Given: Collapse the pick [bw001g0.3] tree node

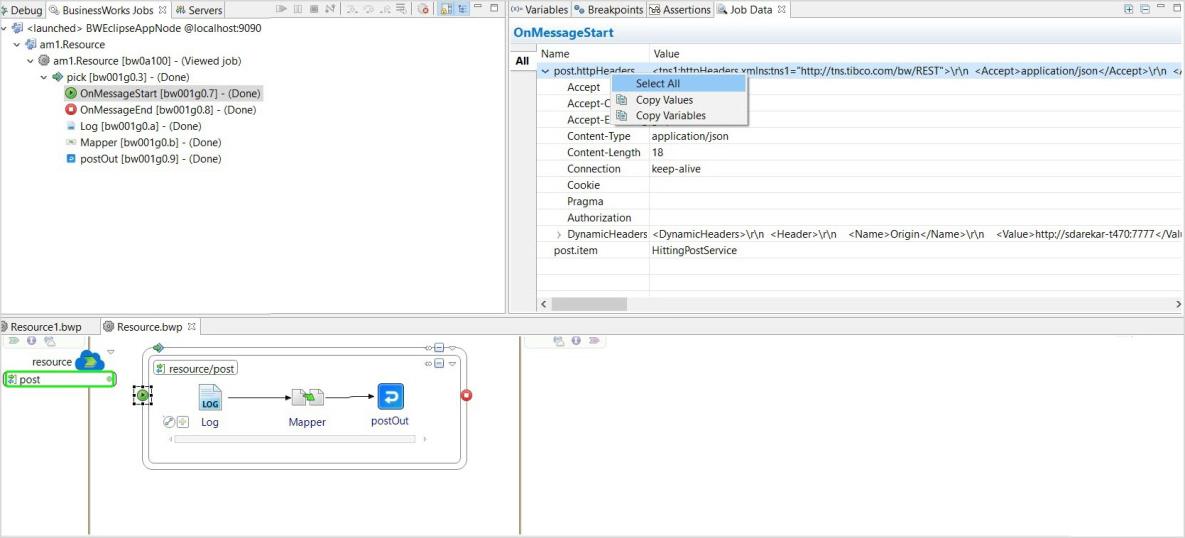Looking at the screenshot, I should tap(44, 77).
